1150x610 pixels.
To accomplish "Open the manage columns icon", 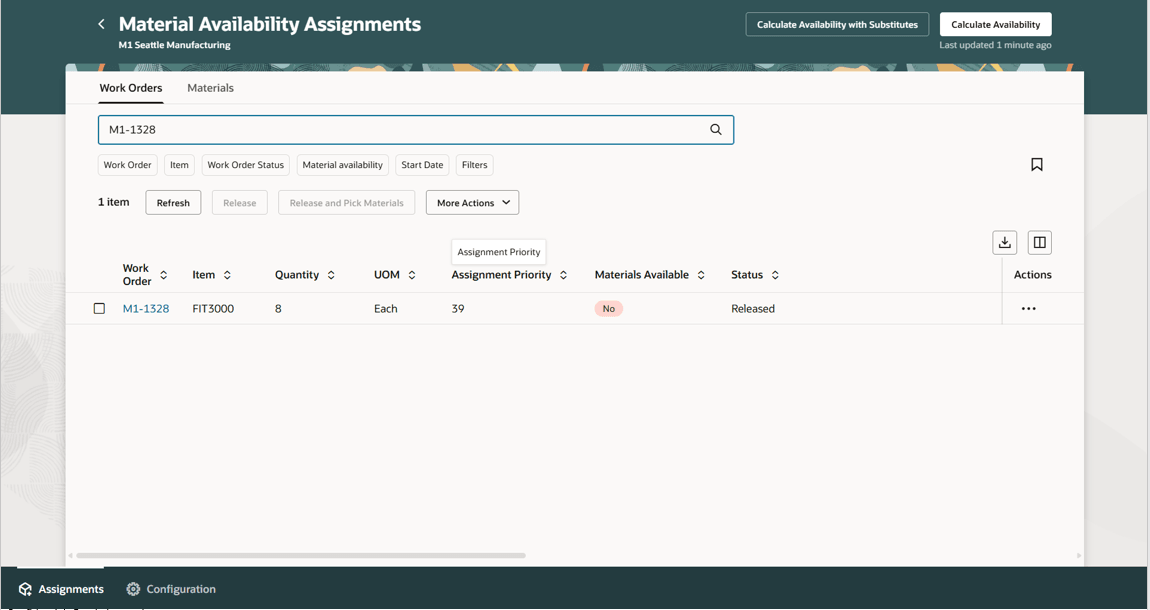I will [1039, 242].
